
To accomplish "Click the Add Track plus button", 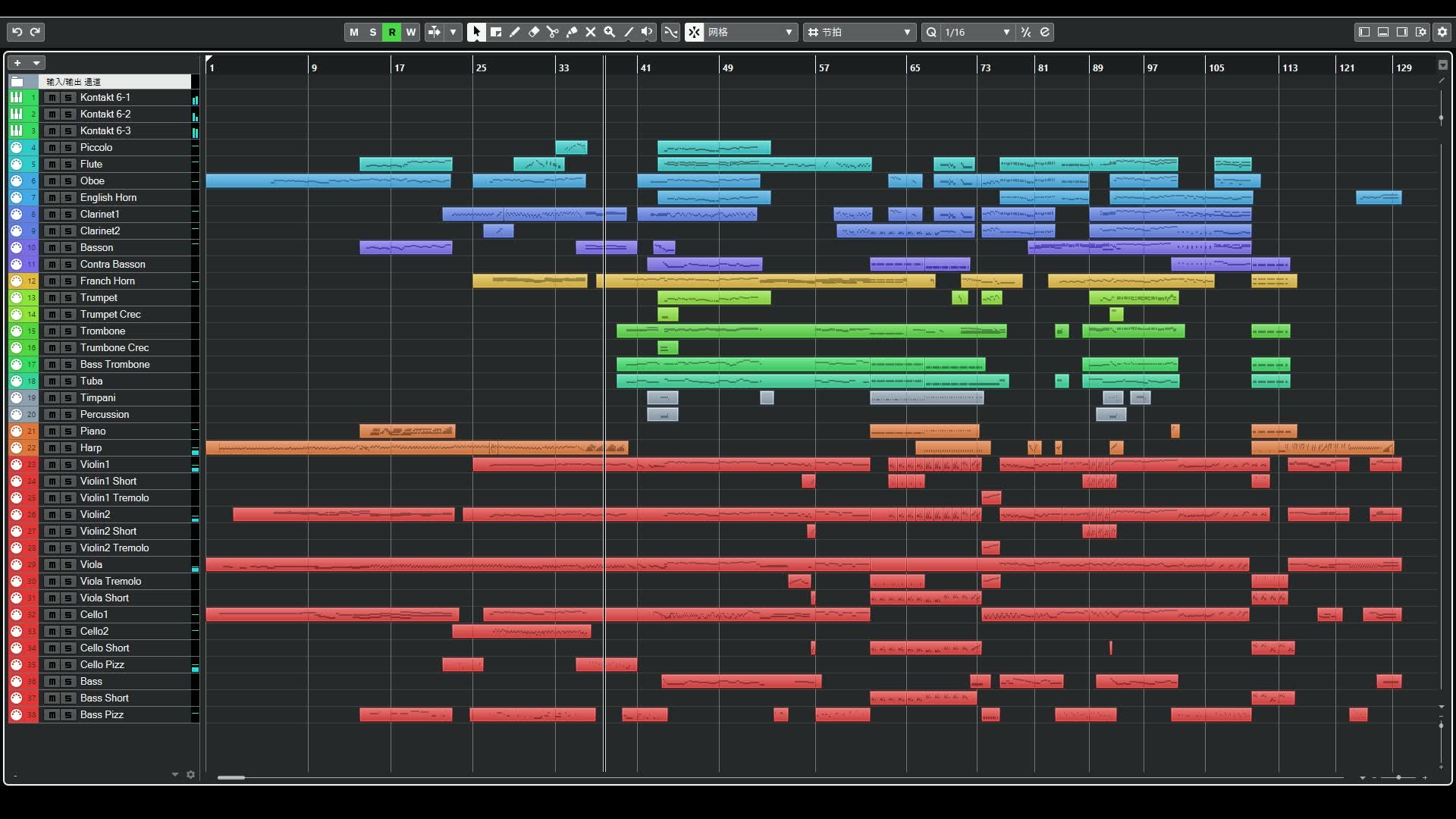I will [x=17, y=63].
